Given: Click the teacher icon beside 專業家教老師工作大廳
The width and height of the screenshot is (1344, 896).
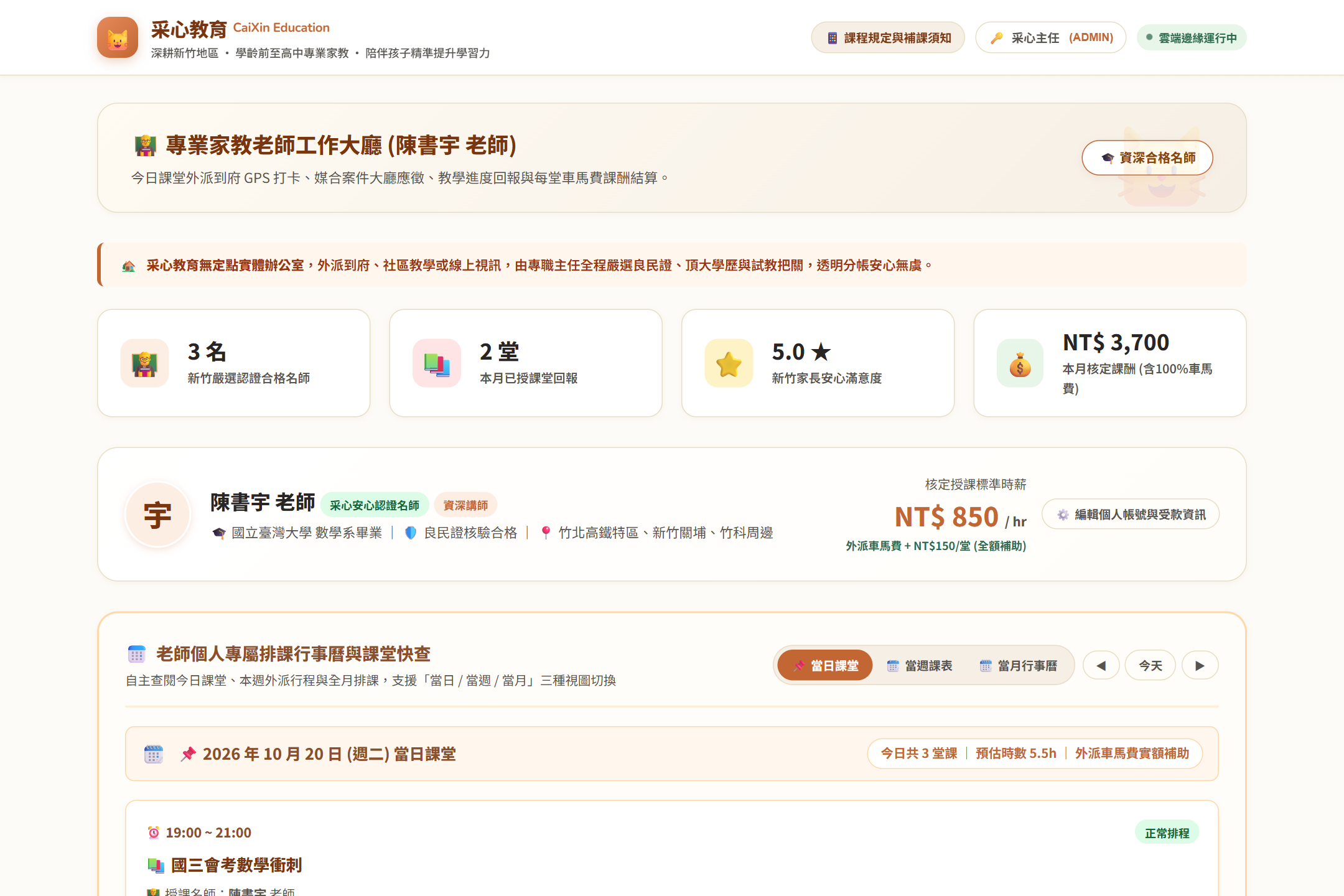Looking at the screenshot, I should (145, 146).
